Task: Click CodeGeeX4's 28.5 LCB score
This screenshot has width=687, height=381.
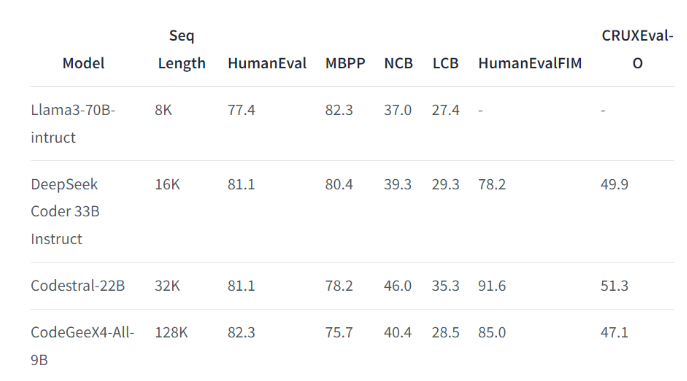Action: (x=446, y=332)
